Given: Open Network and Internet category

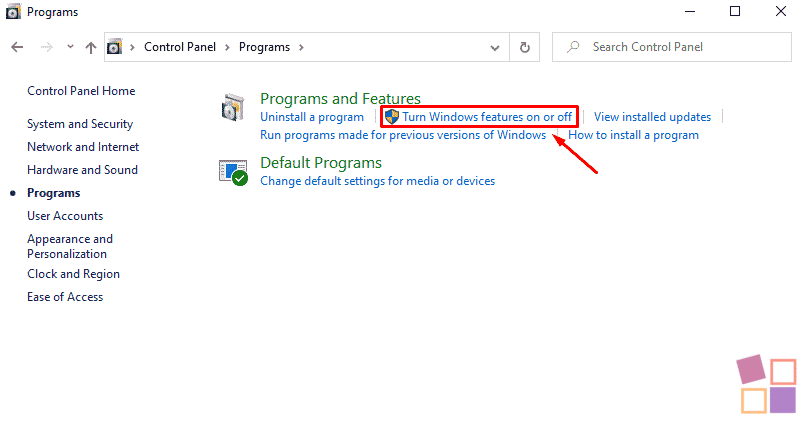Looking at the screenshot, I should pyautogui.click(x=83, y=147).
